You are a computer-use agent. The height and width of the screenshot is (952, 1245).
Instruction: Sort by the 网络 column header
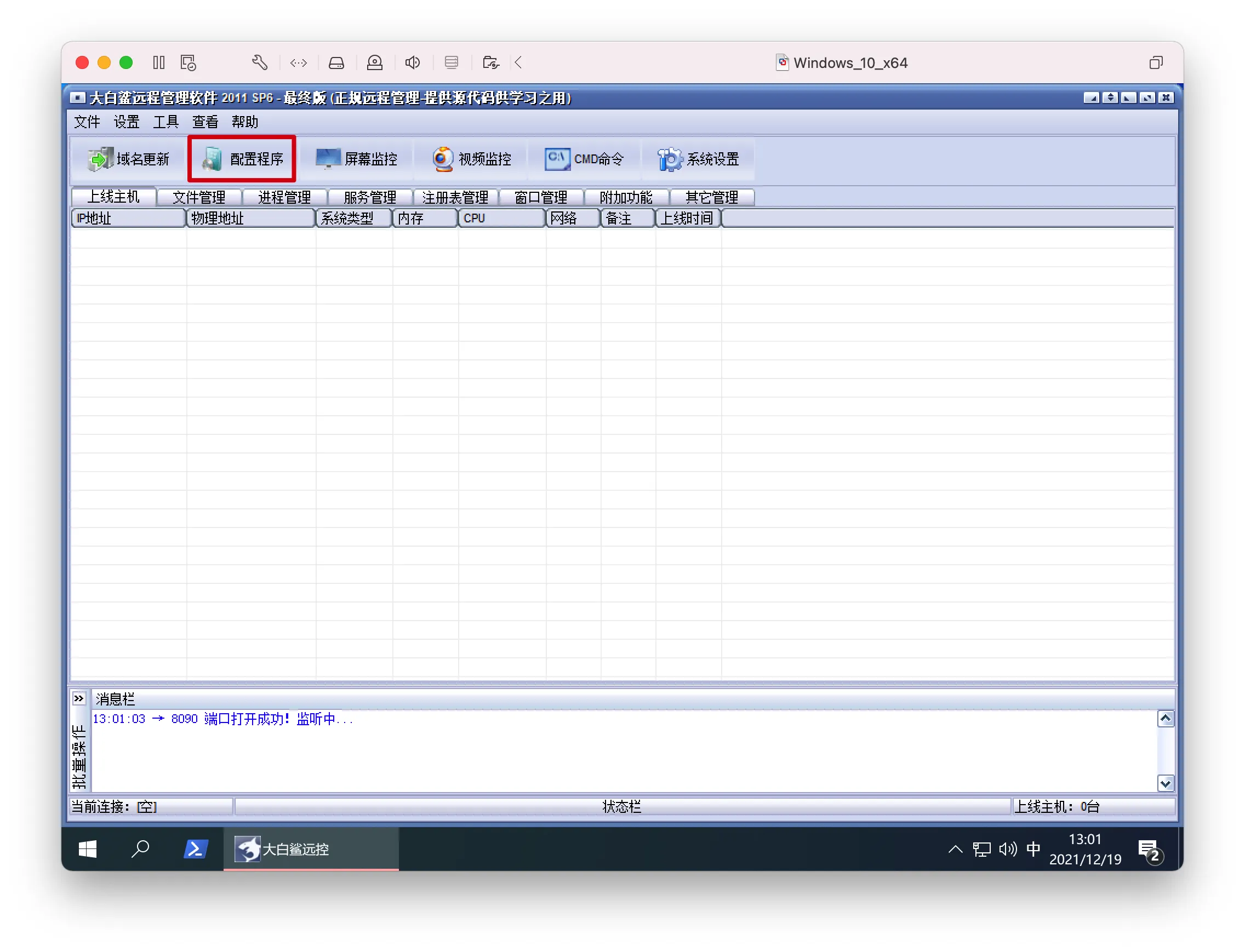(574, 219)
